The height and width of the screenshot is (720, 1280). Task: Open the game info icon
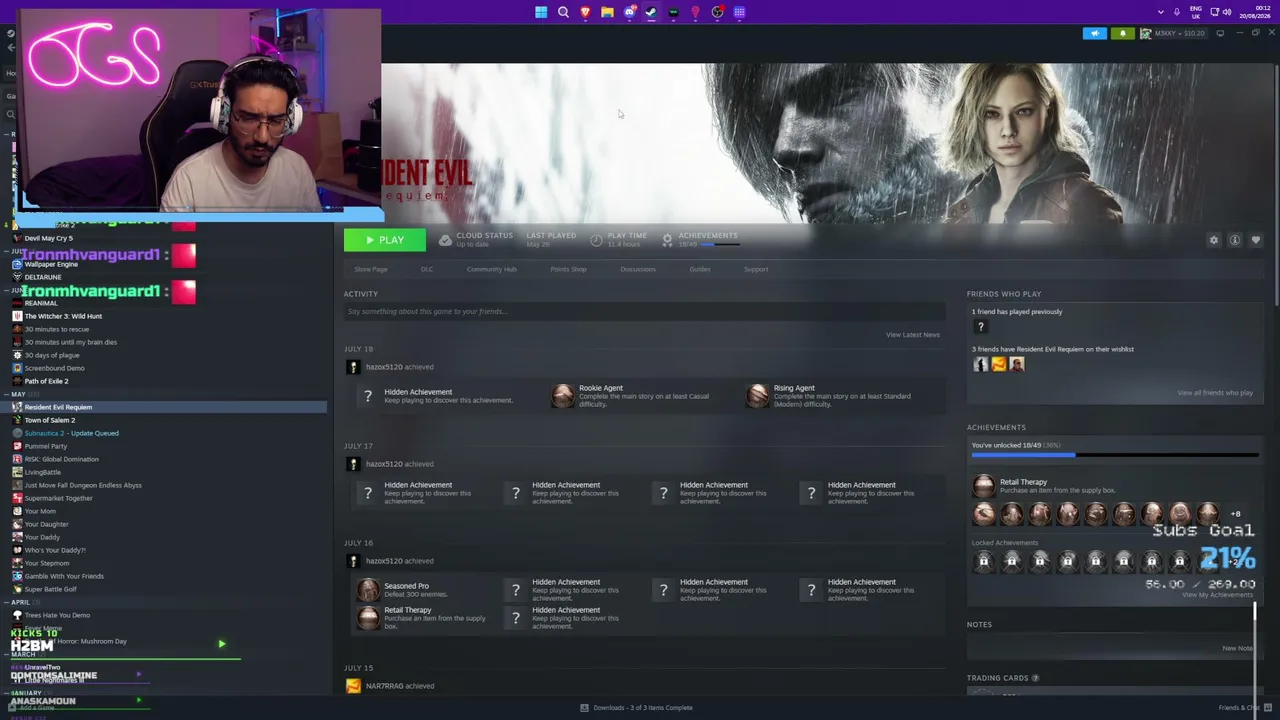pyautogui.click(x=1235, y=240)
